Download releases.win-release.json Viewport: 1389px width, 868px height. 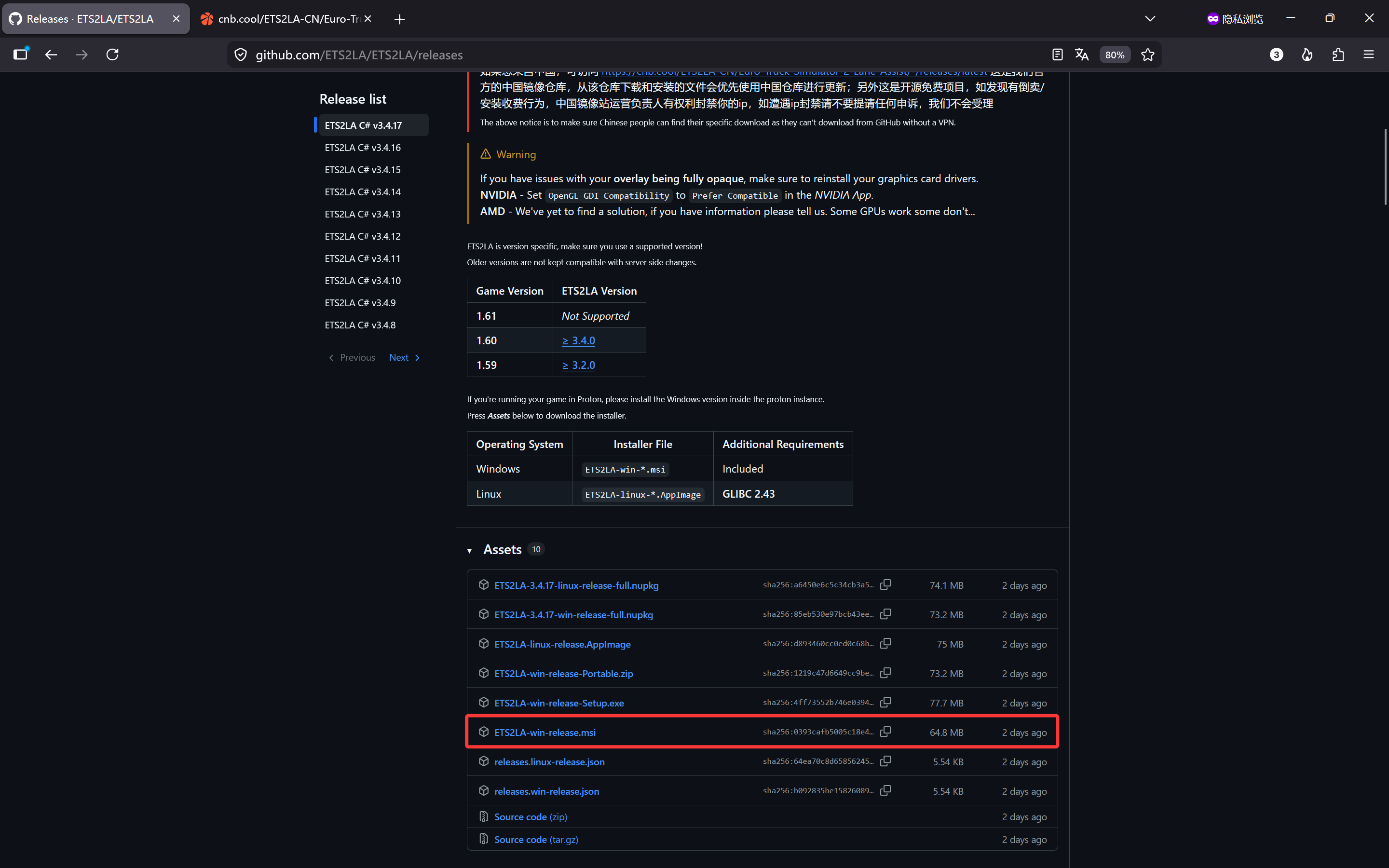tap(546, 791)
